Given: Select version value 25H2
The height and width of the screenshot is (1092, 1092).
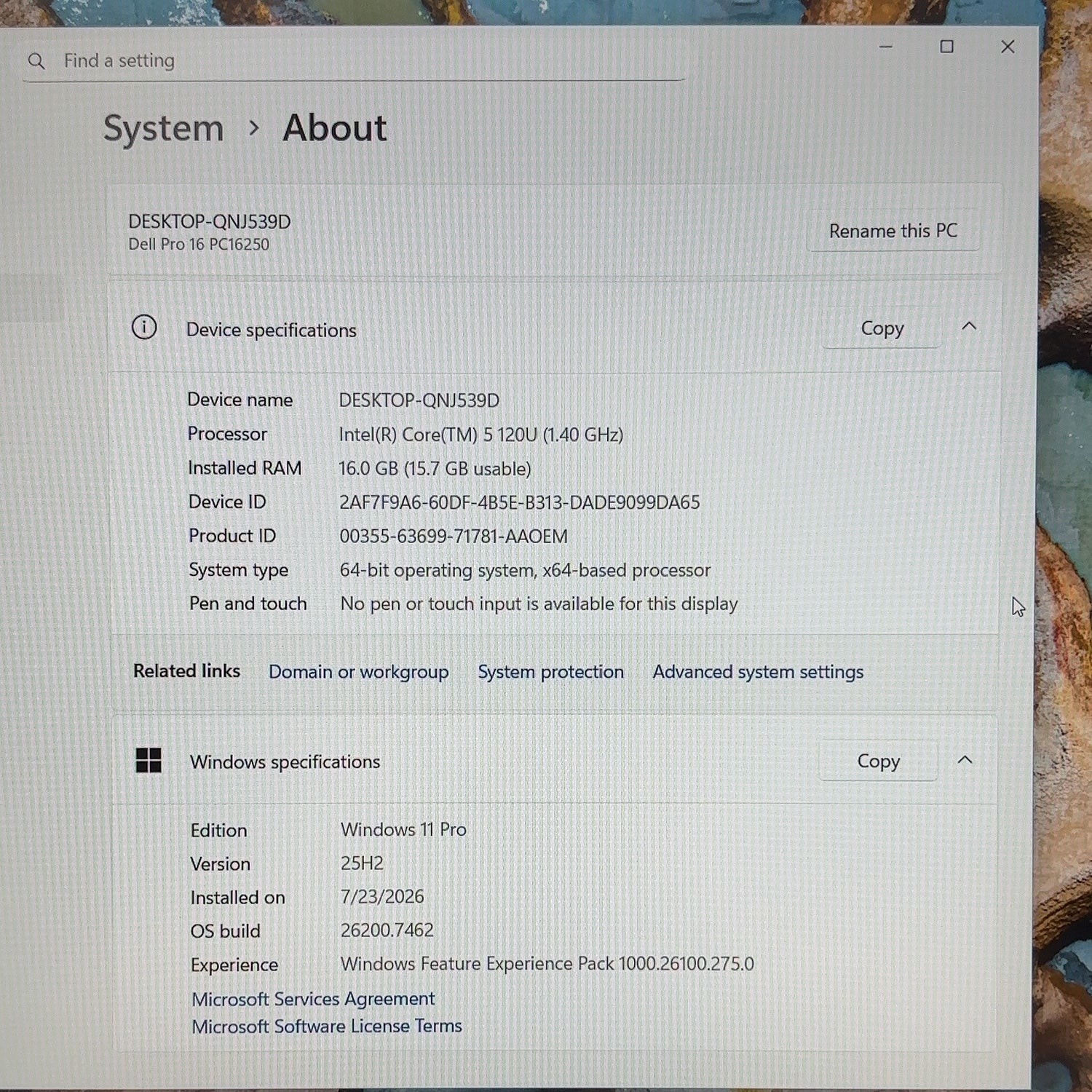Looking at the screenshot, I should [362, 863].
